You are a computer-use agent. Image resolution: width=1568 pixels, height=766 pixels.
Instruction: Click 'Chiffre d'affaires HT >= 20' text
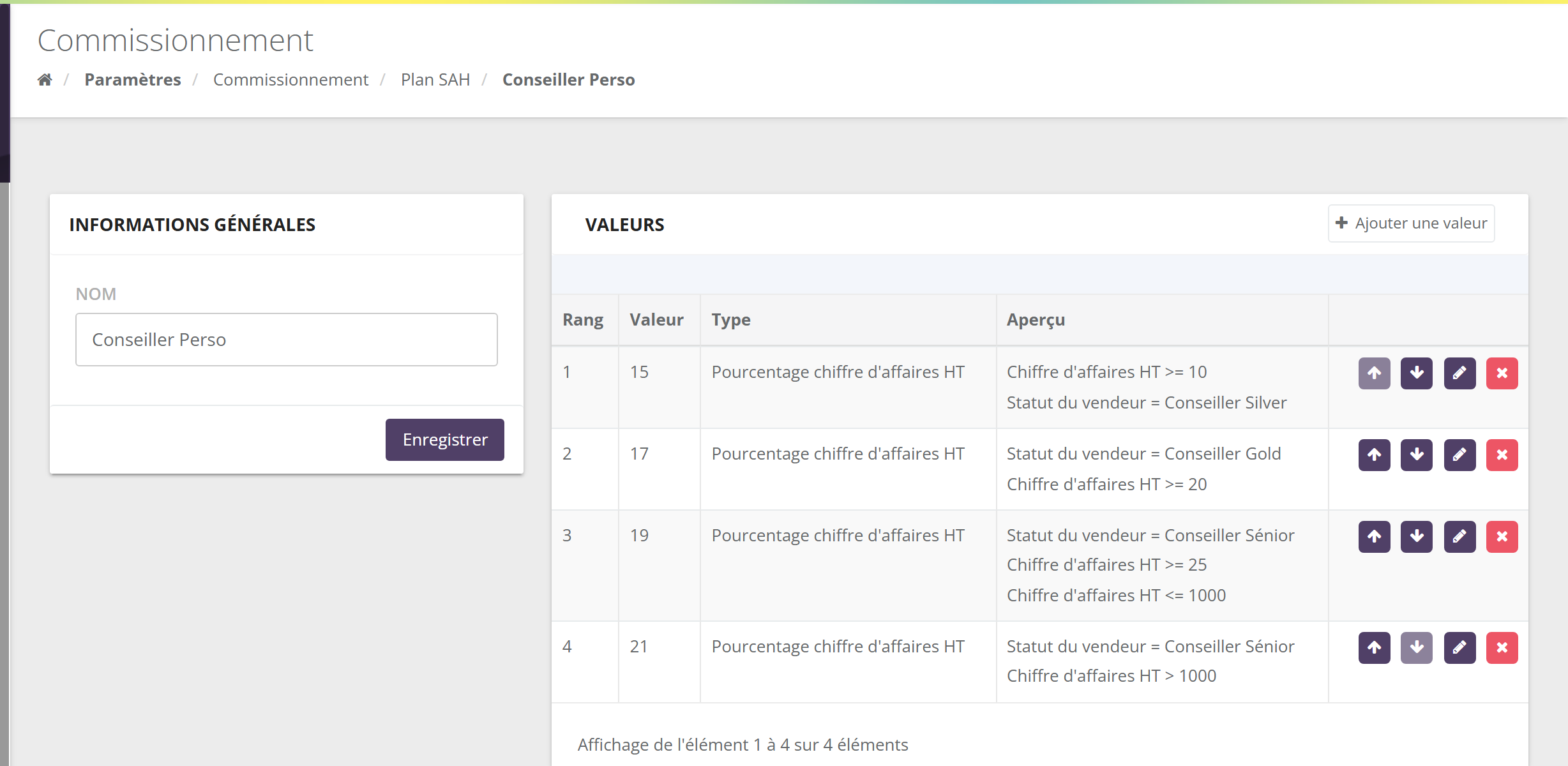(1106, 484)
